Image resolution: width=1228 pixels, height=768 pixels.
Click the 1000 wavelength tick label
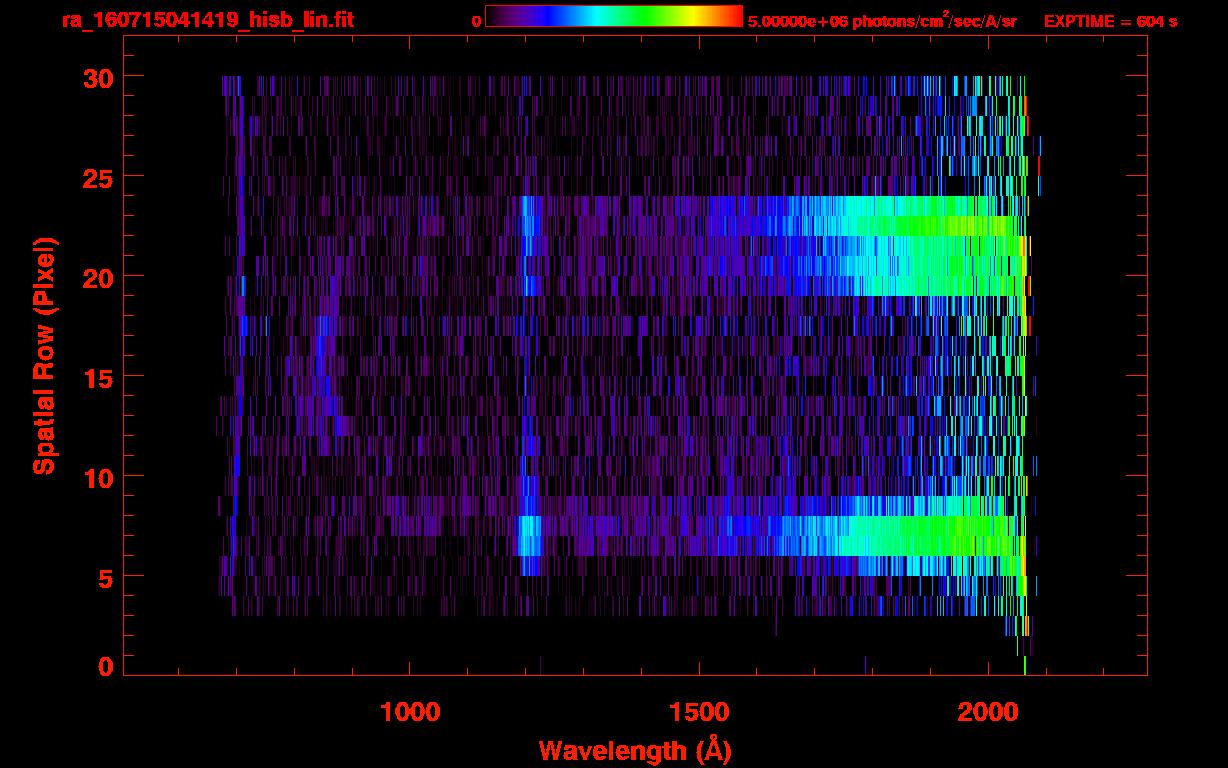coord(410,712)
